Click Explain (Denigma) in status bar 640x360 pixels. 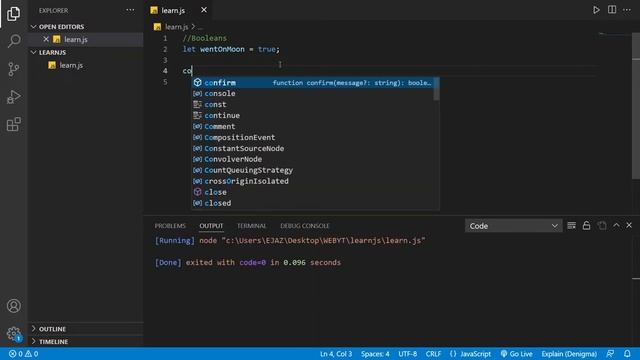[569, 354]
